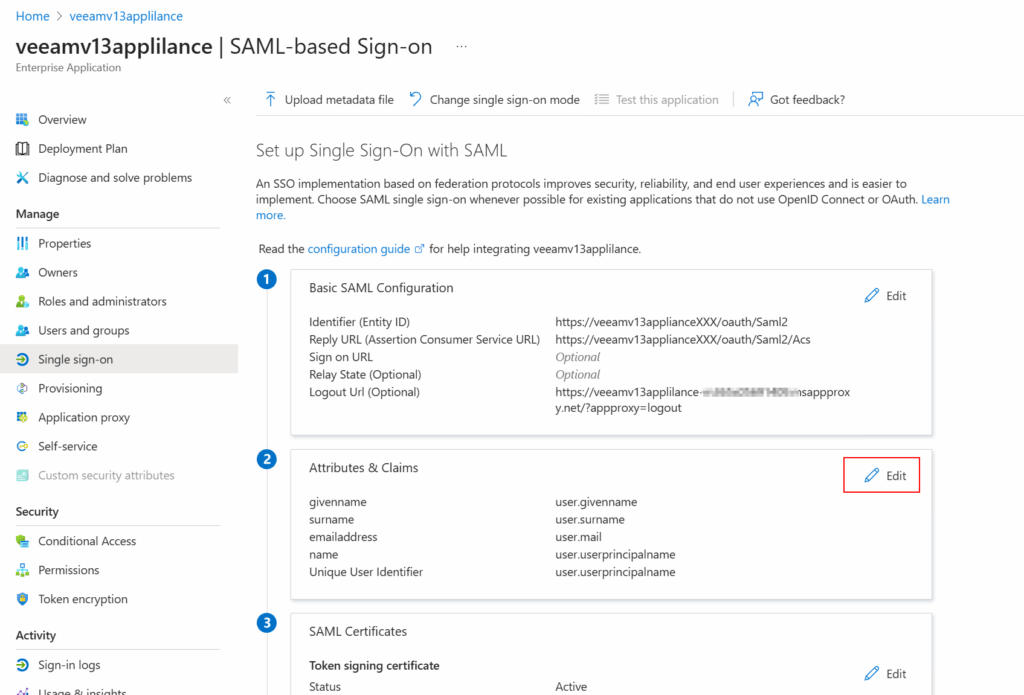Open Sign-in logs under Activity
The height and width of the screenshot is (695, 1024).
69,666
